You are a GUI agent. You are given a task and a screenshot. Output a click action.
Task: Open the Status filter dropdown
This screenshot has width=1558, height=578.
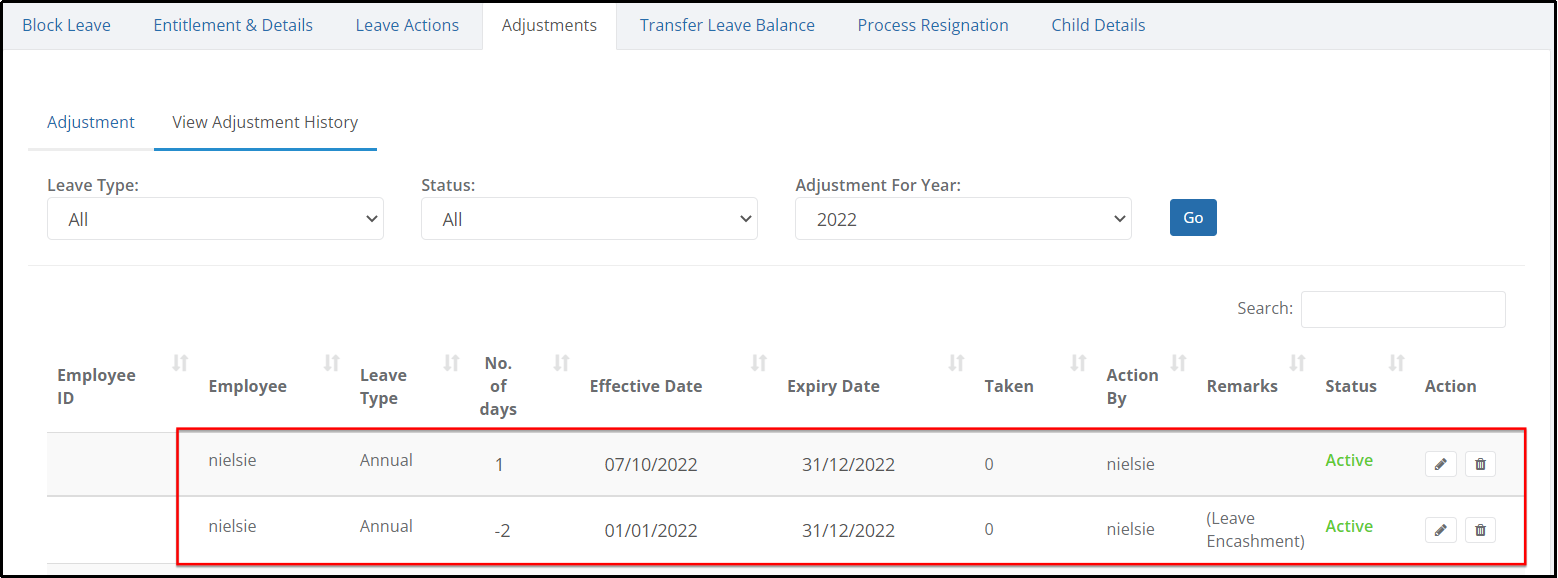[x=589, y=219]
